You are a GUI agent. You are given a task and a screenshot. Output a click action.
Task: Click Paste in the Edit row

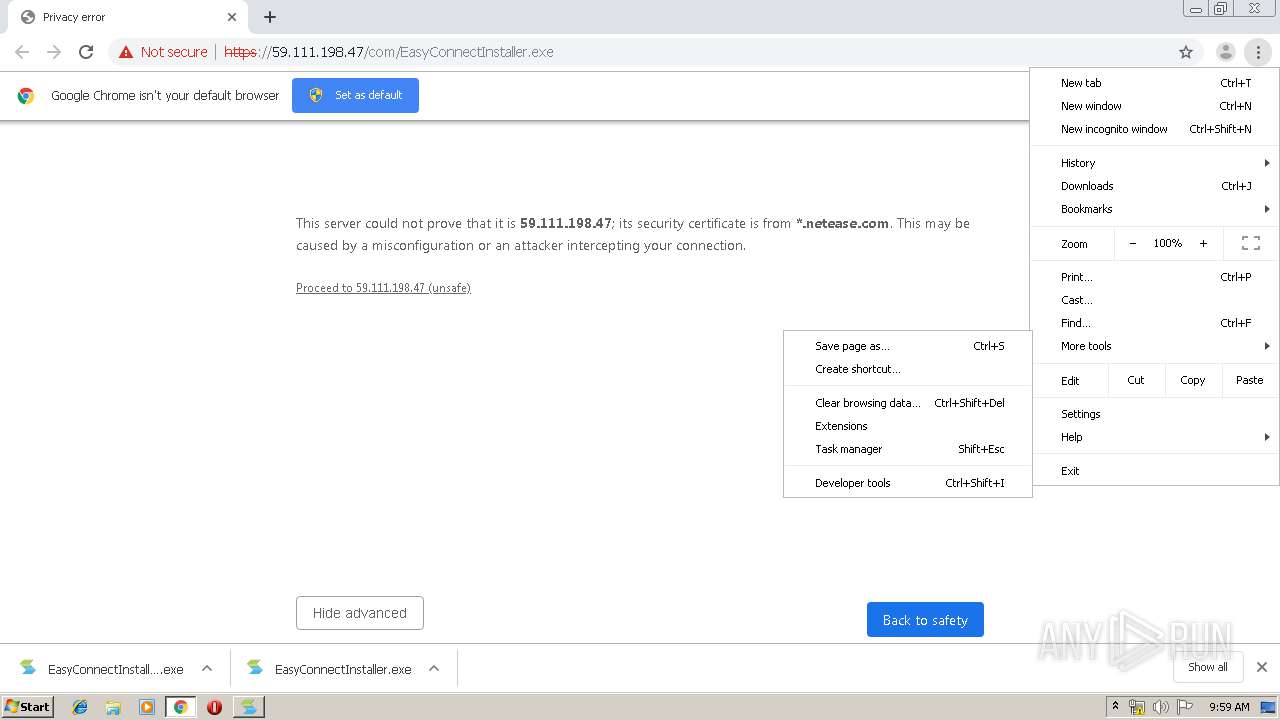coord(1250,380)
